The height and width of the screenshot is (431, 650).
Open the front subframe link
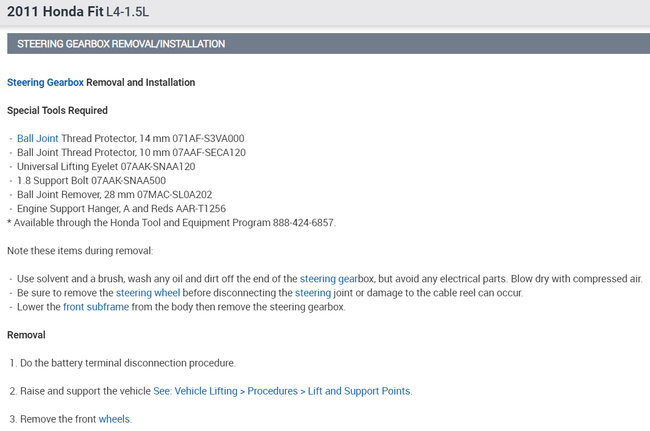pos(90,306)
